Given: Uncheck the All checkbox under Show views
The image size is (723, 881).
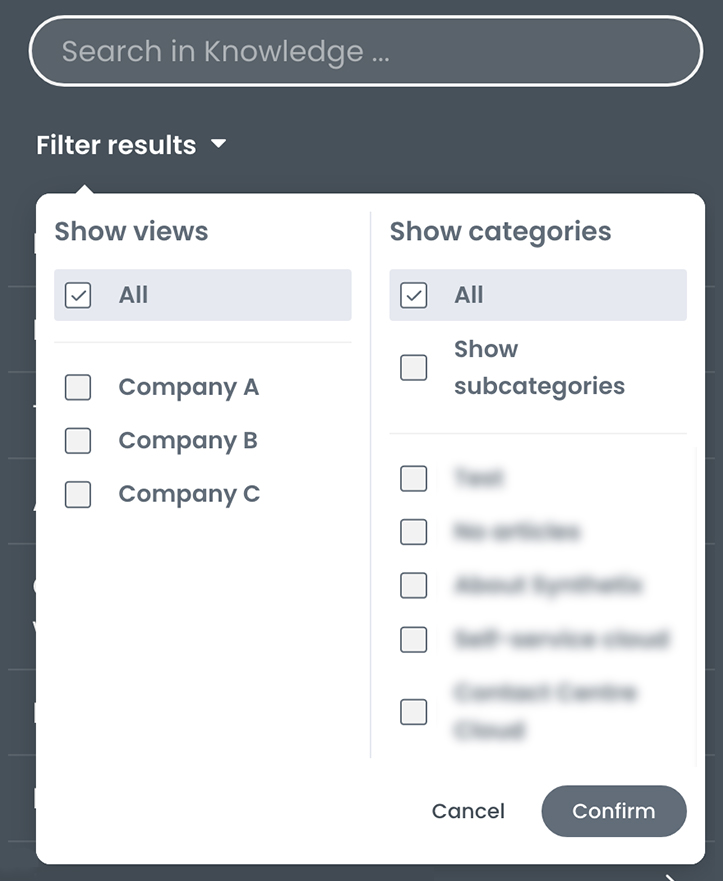Looking at the screenshot, I should point(78,295).
